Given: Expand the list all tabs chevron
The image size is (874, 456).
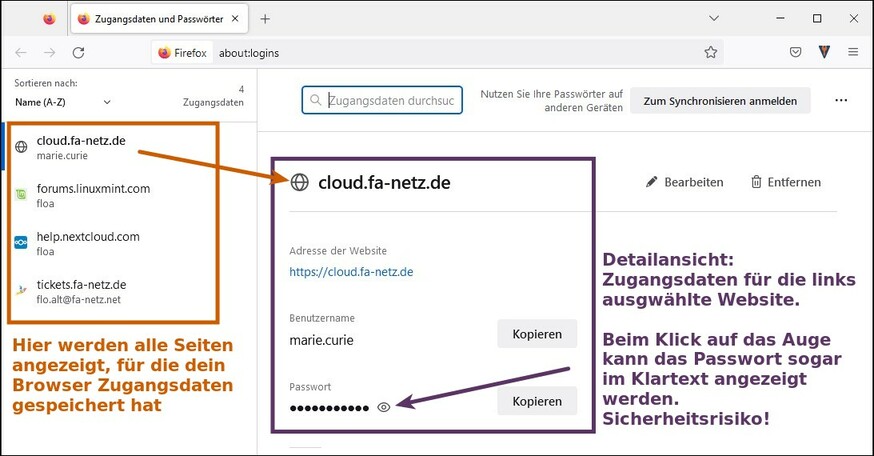Looking at the screenshot, I should [x=714, y=19].
